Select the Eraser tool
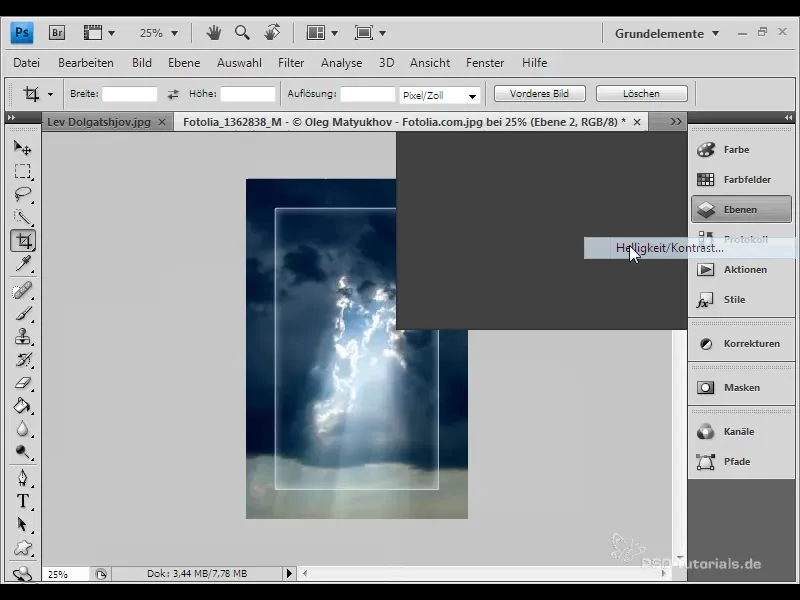The width and height of the screenshot is (800, 600). coord(22,383)
